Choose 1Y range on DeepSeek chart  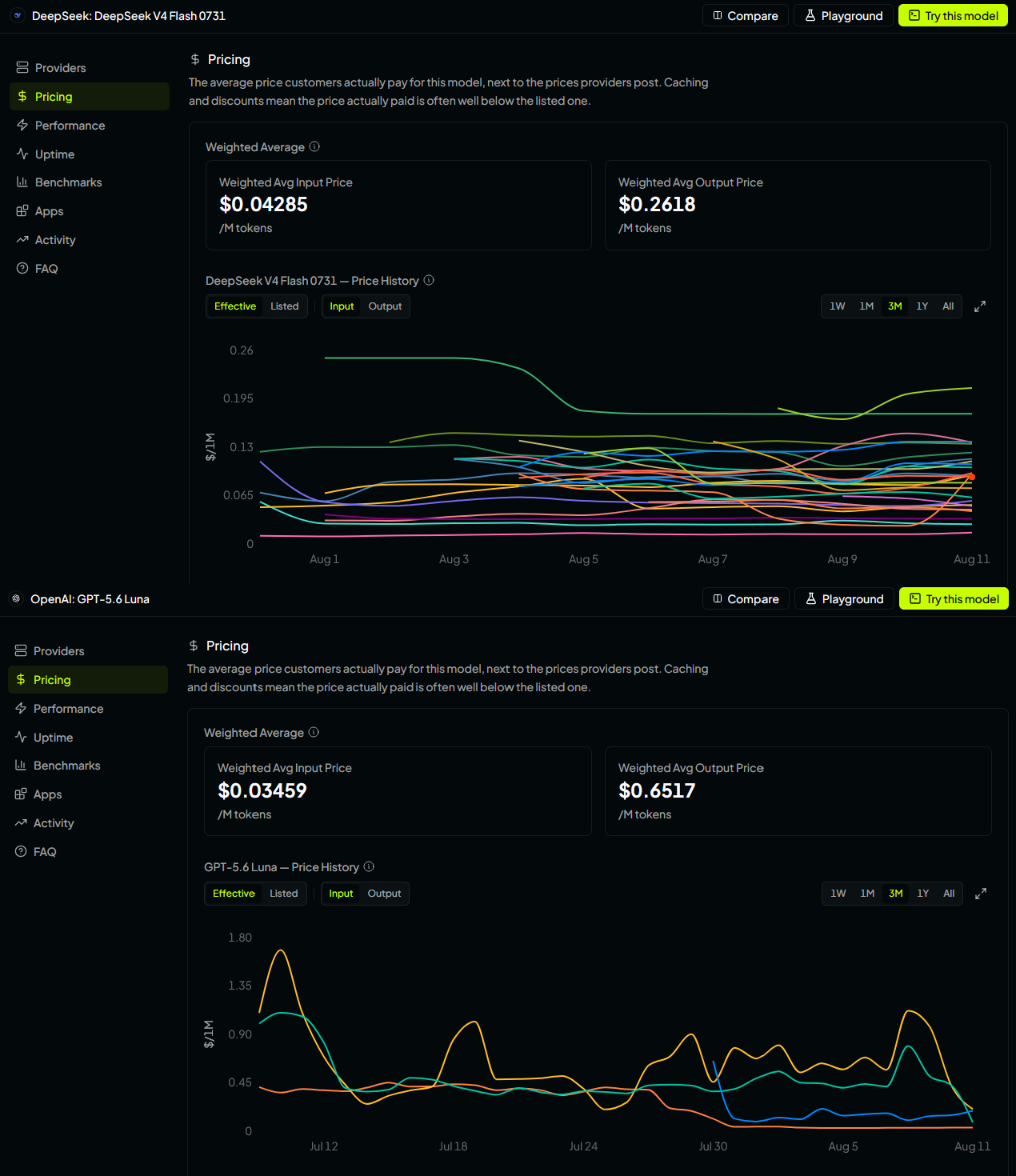point(922,306)
